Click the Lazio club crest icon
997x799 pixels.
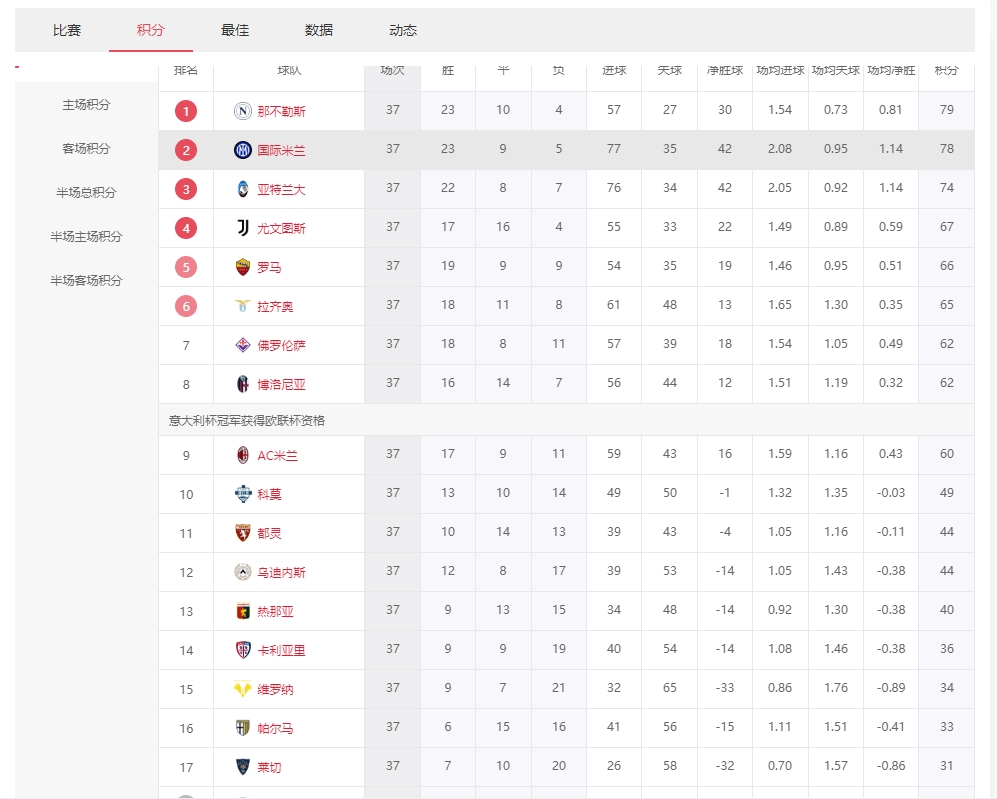[x=242, y=306]
